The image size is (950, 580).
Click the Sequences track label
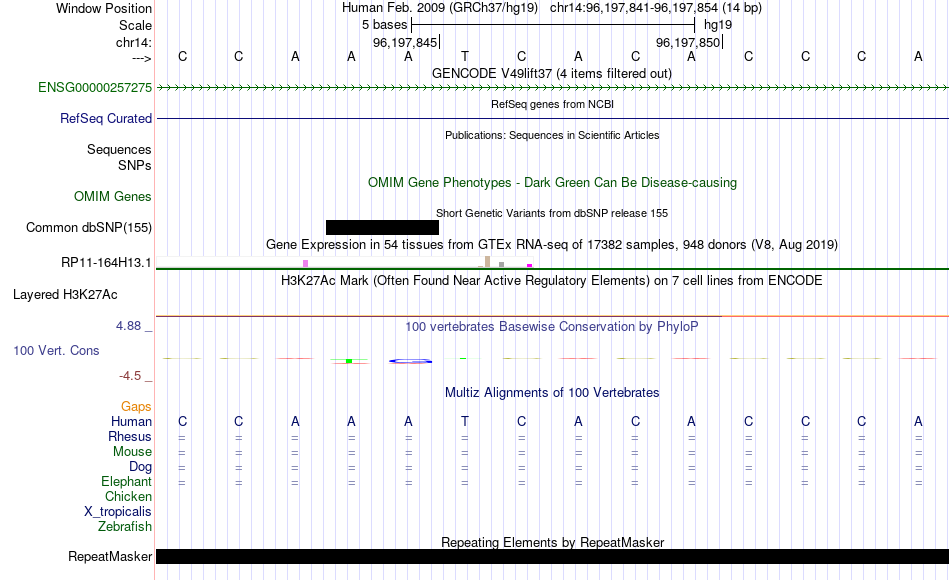[x=119, y=150]
